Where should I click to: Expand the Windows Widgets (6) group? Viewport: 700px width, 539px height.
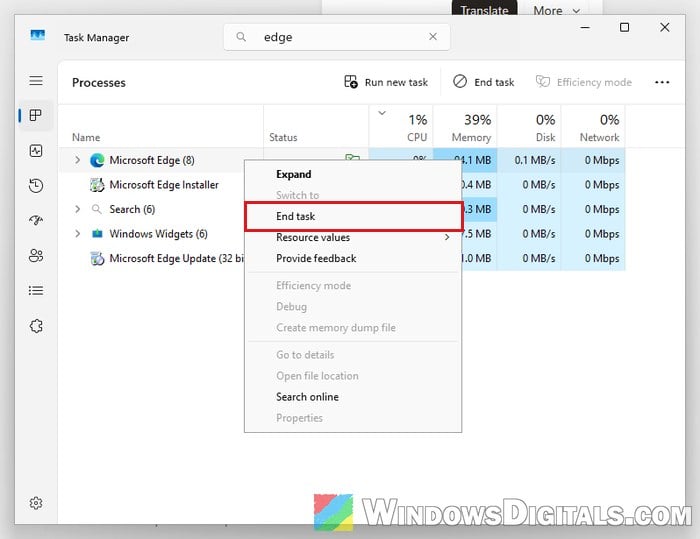coord(77,234)
